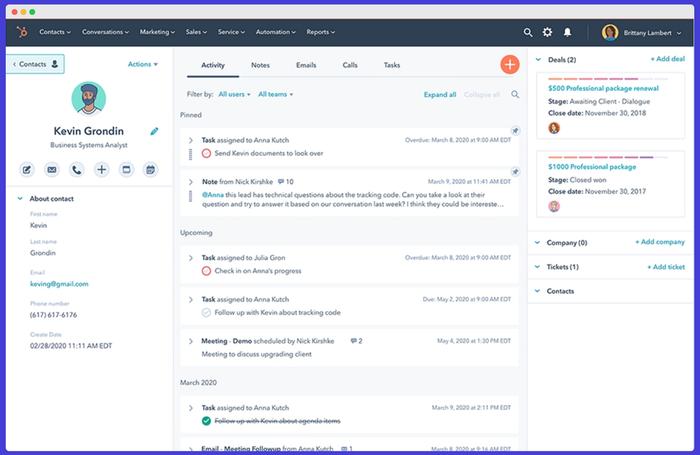Image resolution: width=700 pixels, height=455 pixels.
Task: Open the Sales navigation menu
Action: (x=196, y=32)
